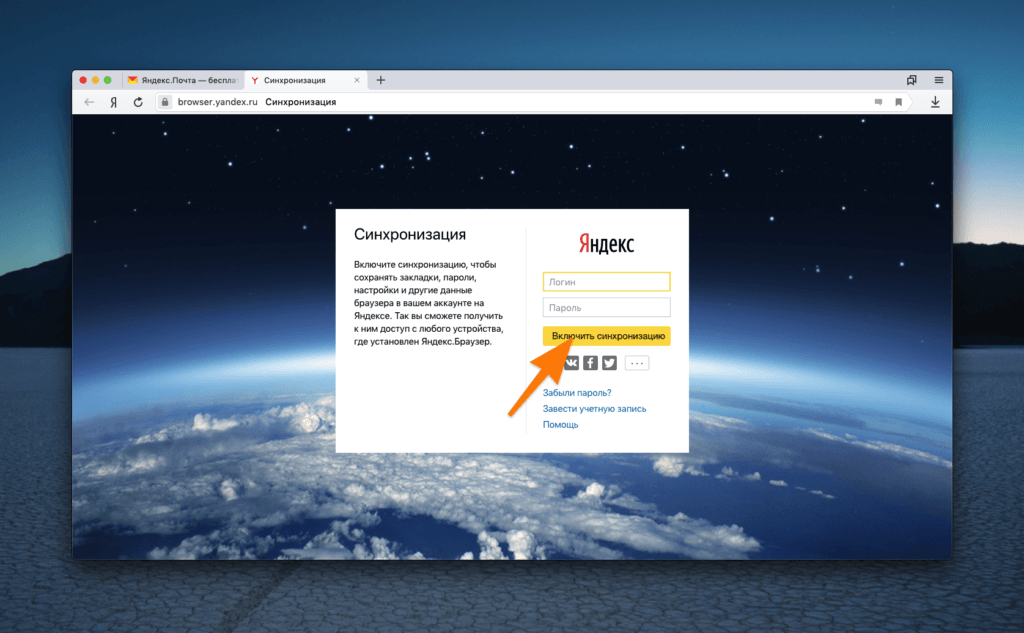Open the Забыли пароль? link
Viewport: 1024px width, 633px height.
click(577, 393)
